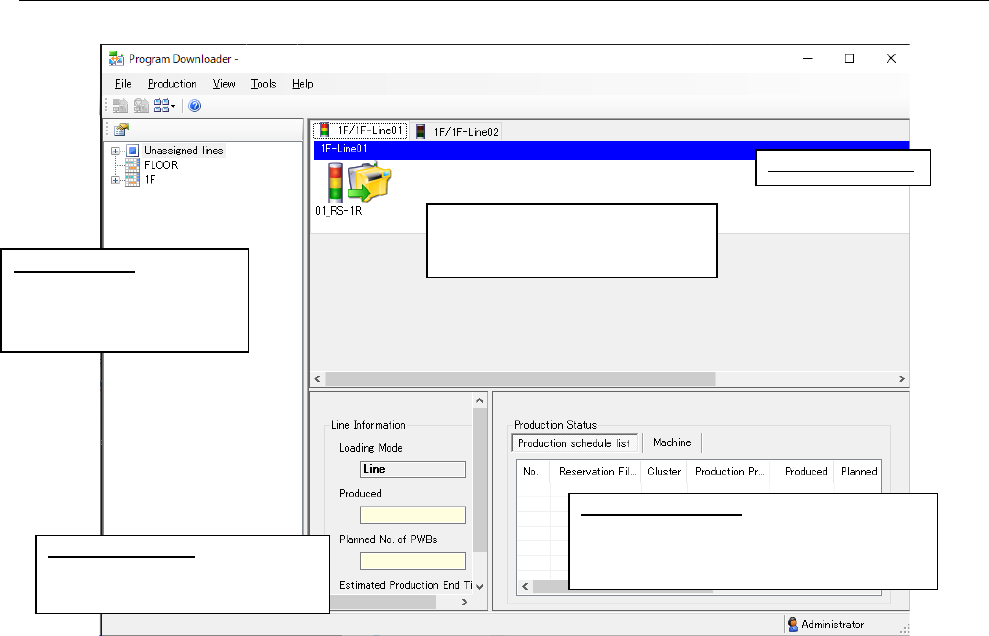Select the Production schedule list tab

[x=574, y=443]
